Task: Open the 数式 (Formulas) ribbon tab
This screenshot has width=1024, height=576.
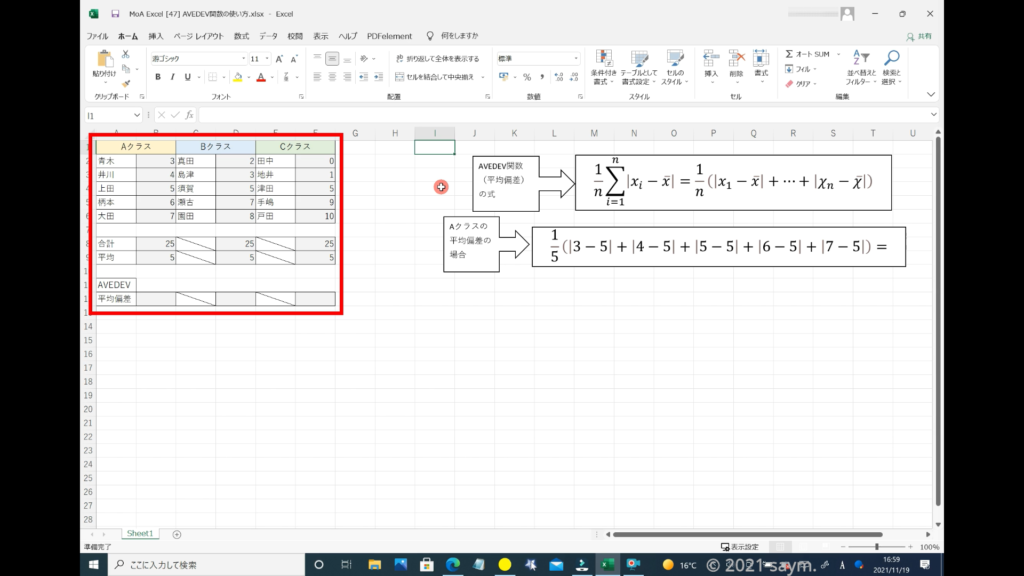Action: pos(241,36)
